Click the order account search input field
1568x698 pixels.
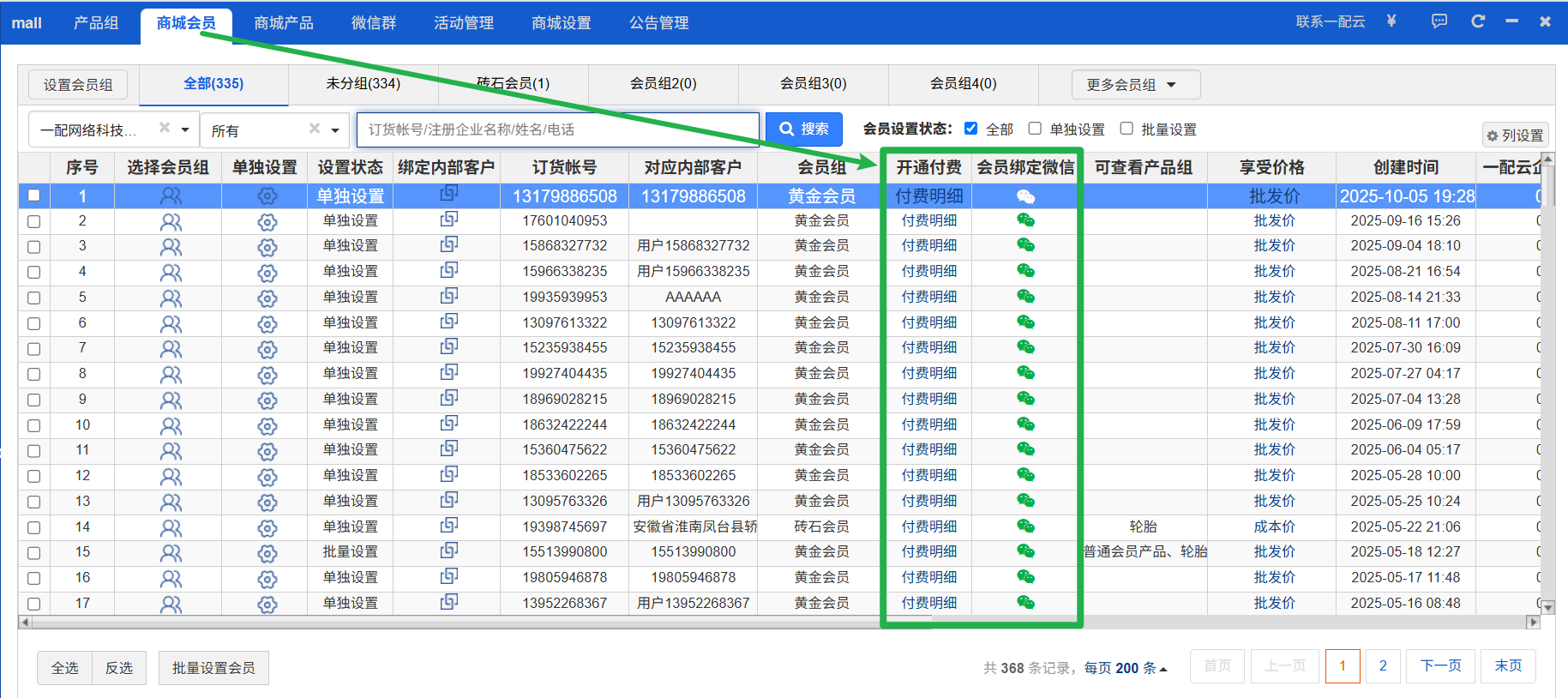click(x=557, y=129)
